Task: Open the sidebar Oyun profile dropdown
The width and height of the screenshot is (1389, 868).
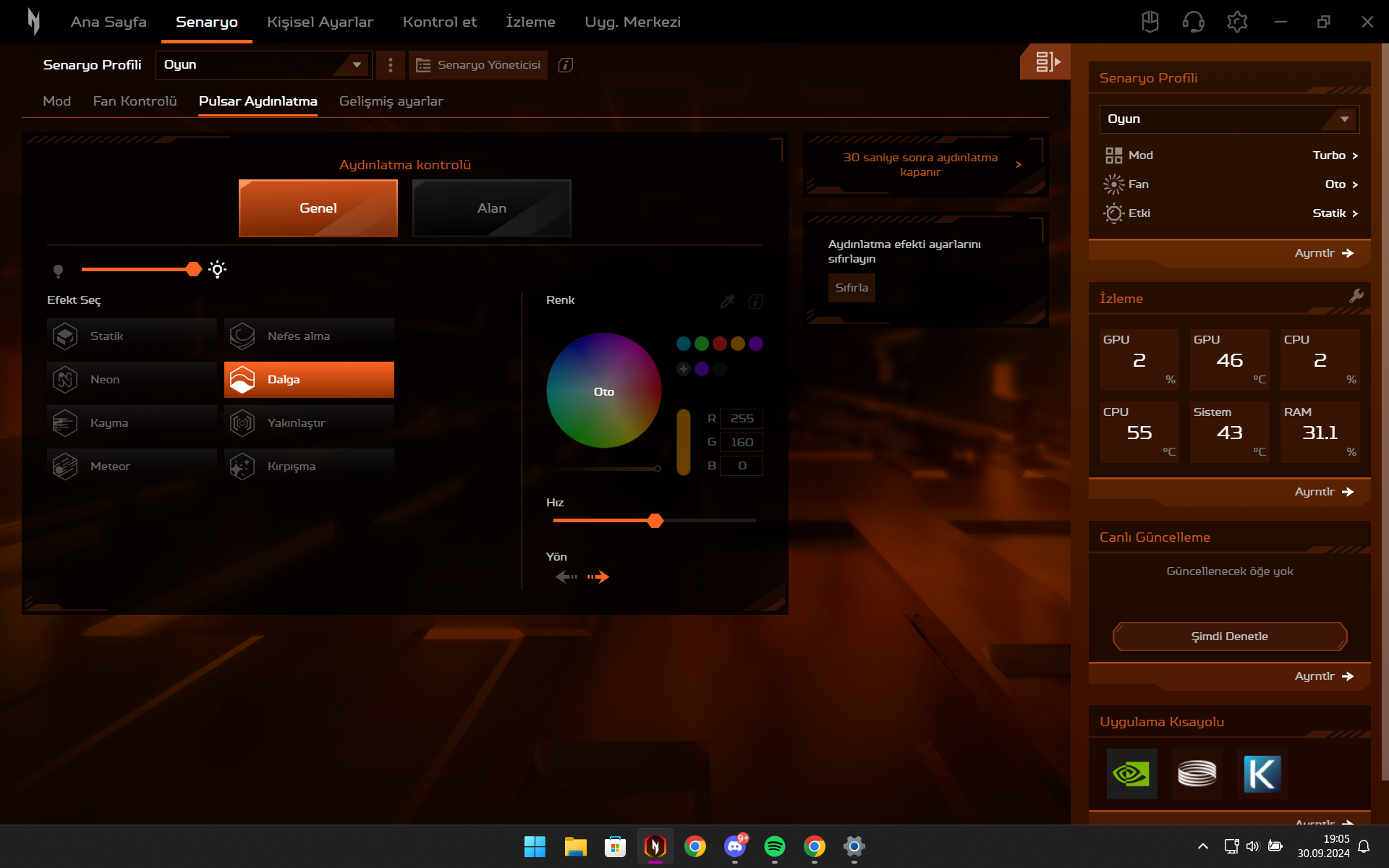Action: click(1229, 119)
